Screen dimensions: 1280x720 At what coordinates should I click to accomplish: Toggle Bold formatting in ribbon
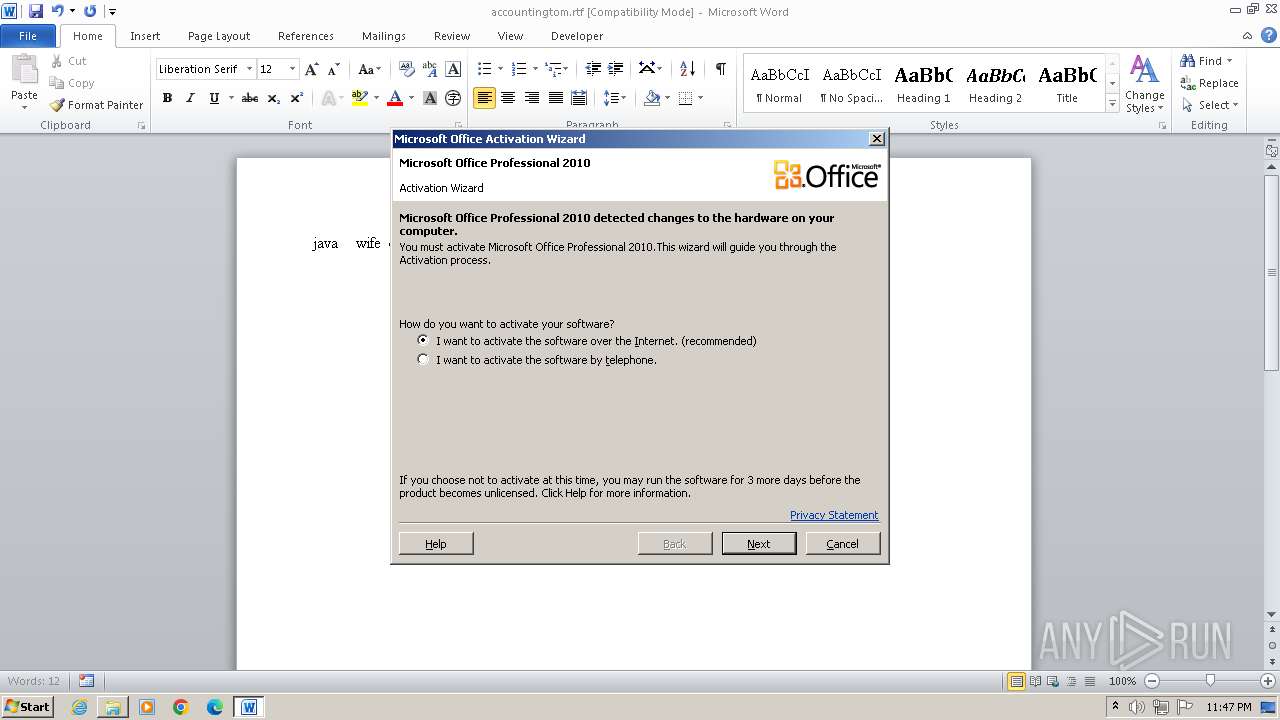(x=167, y=98)
